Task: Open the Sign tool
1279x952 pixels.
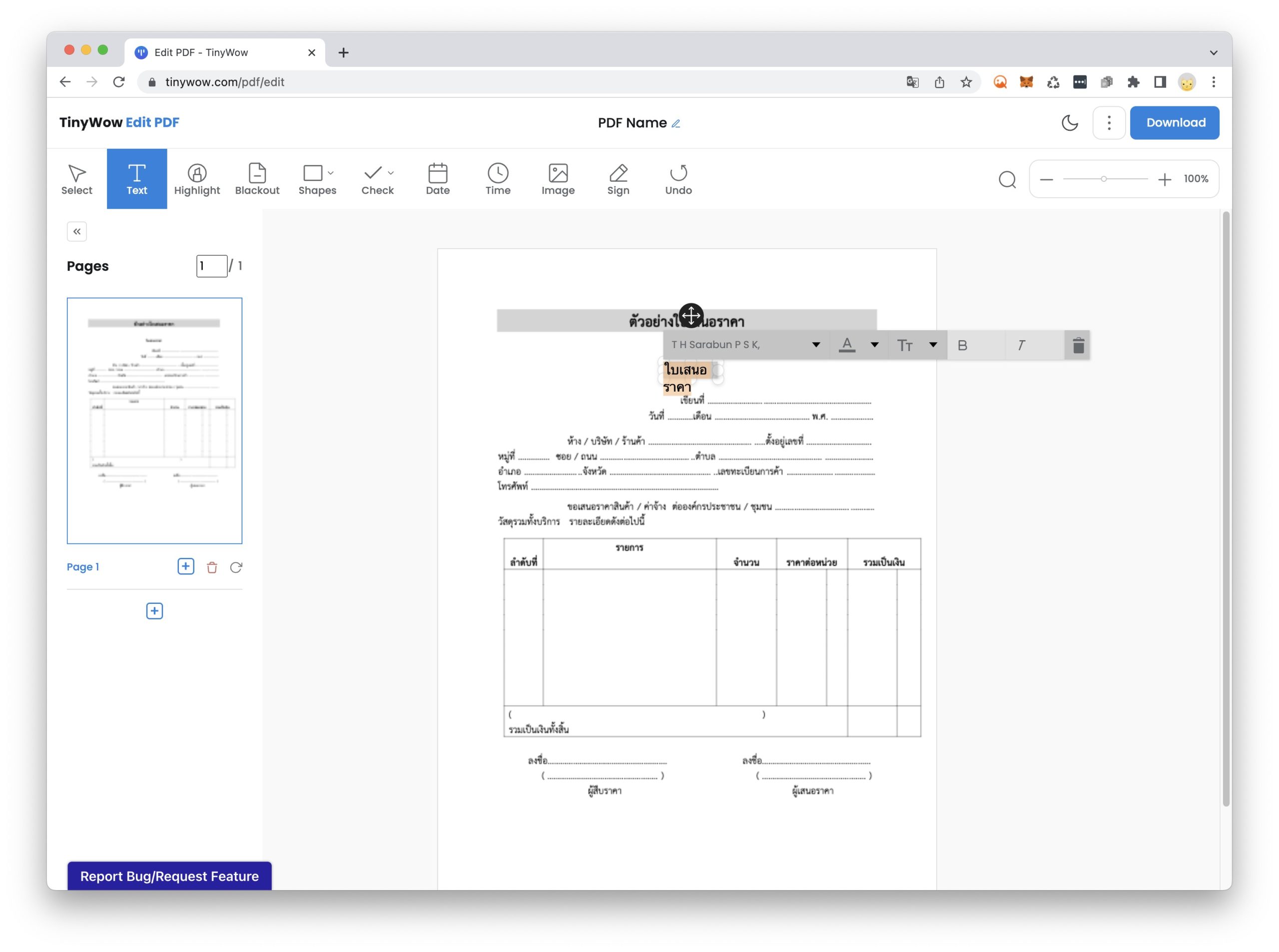Action: point(618,179)
